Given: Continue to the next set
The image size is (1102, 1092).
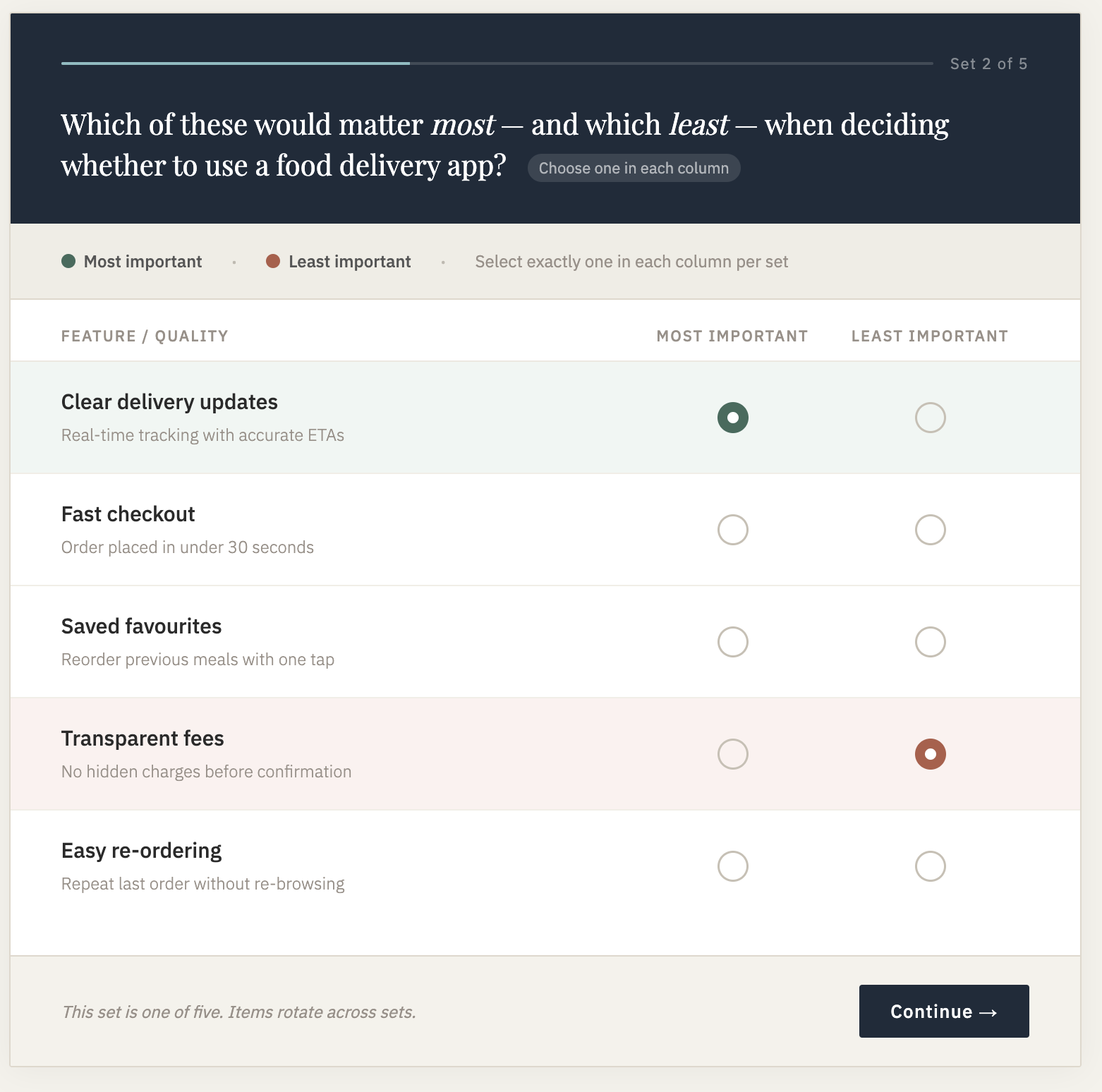Looking at the screenshot, I should click(x=944, y=1011).
